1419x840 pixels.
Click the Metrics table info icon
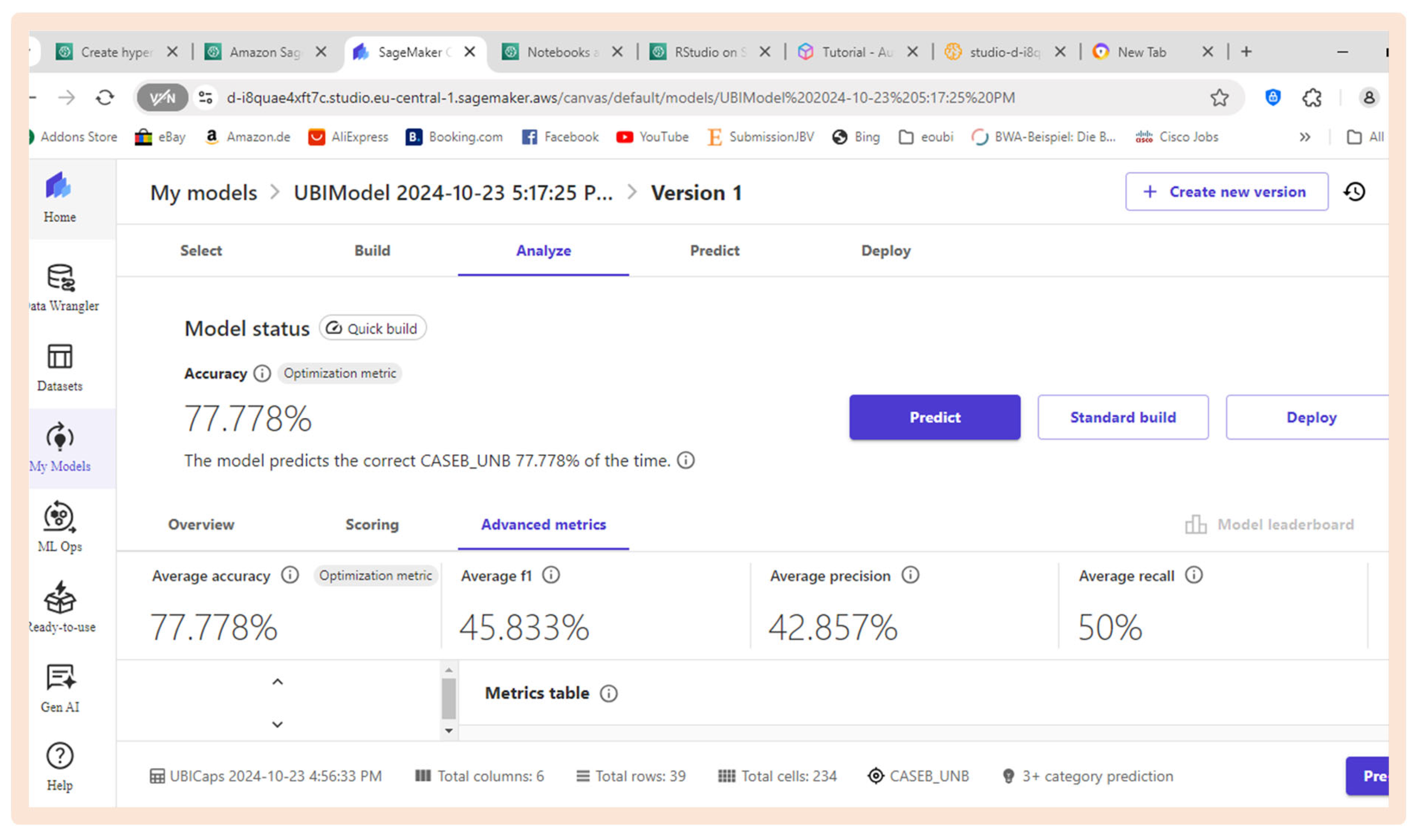pos(609,694)
